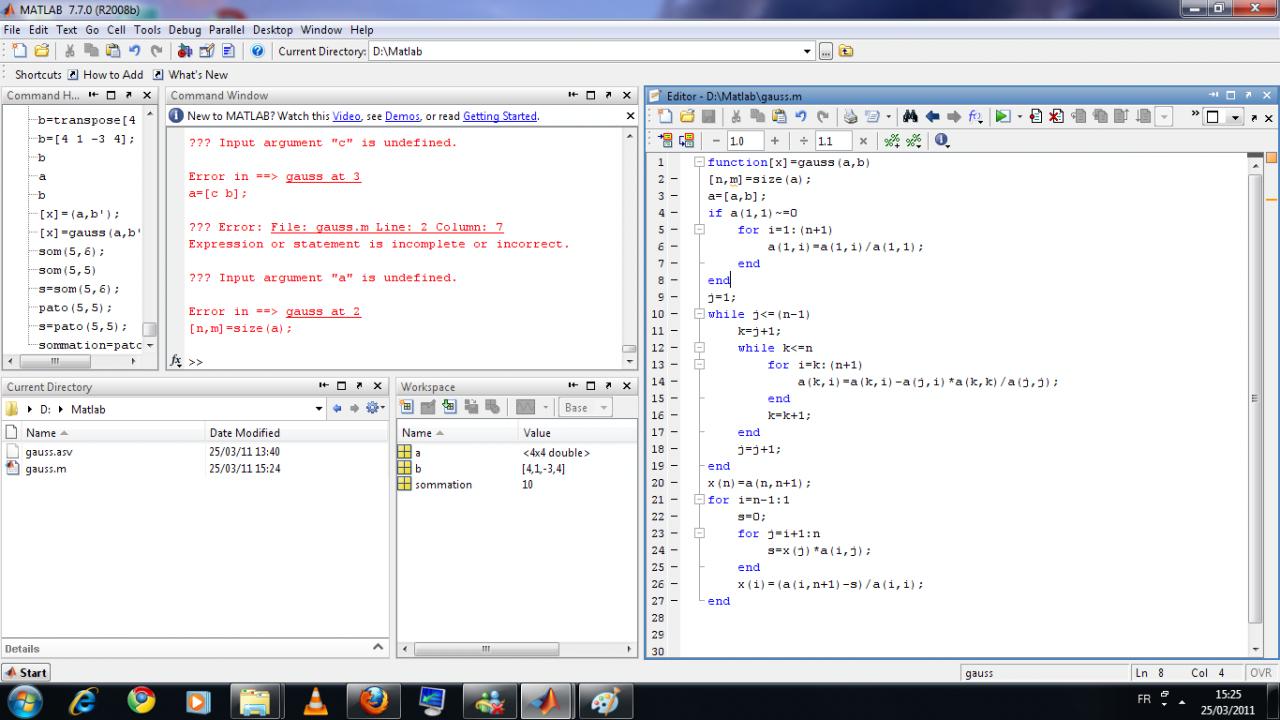Click the Help question mark icon
The height and width of the screenshot is (720, 1280).
pyautogui.click(x=257, y=51)
